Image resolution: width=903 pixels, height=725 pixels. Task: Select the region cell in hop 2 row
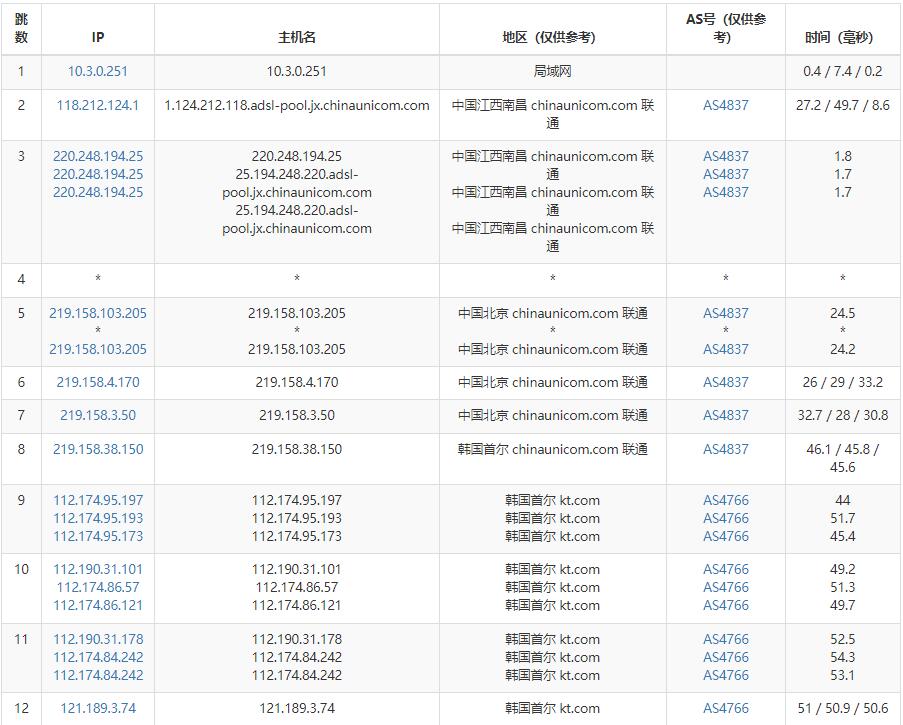pyautogui.click(x=552, y=114)
